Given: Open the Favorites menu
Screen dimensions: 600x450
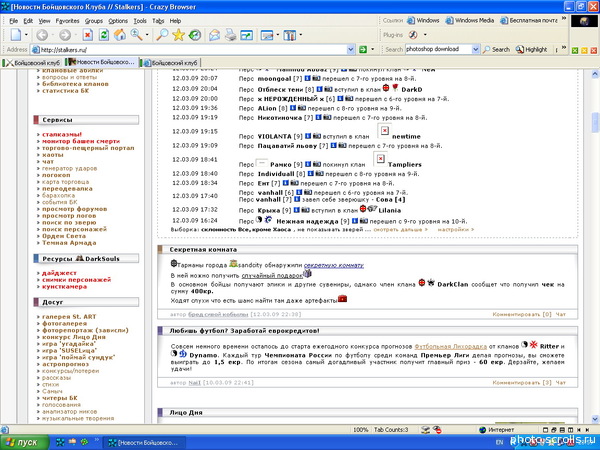Looking at the screenshot, I should pos(67,21).
